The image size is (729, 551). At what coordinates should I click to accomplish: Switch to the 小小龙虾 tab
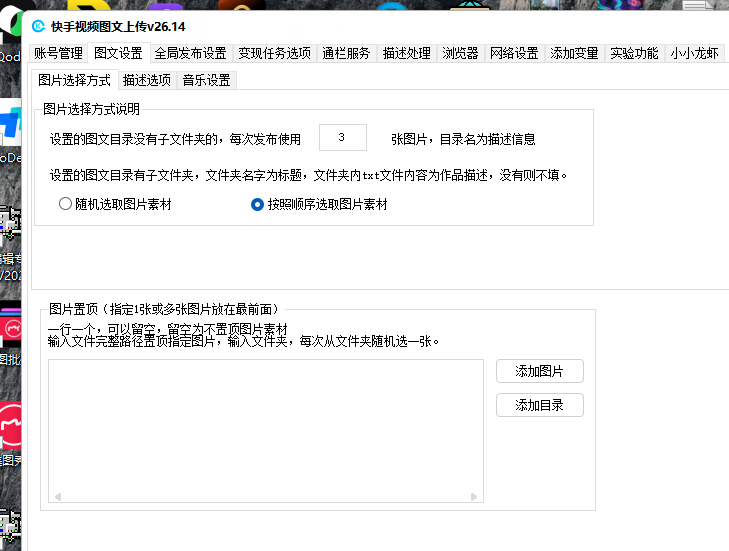(695, 53)
